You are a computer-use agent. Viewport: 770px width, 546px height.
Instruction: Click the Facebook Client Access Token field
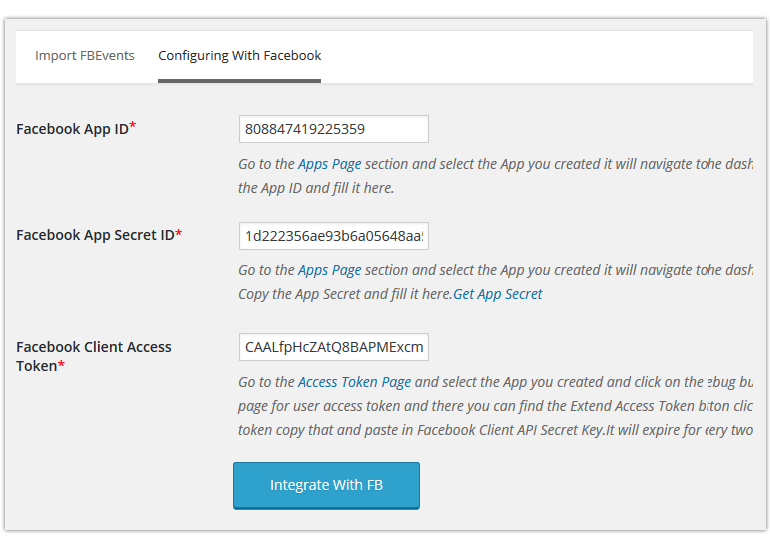[x=334, y=347]
